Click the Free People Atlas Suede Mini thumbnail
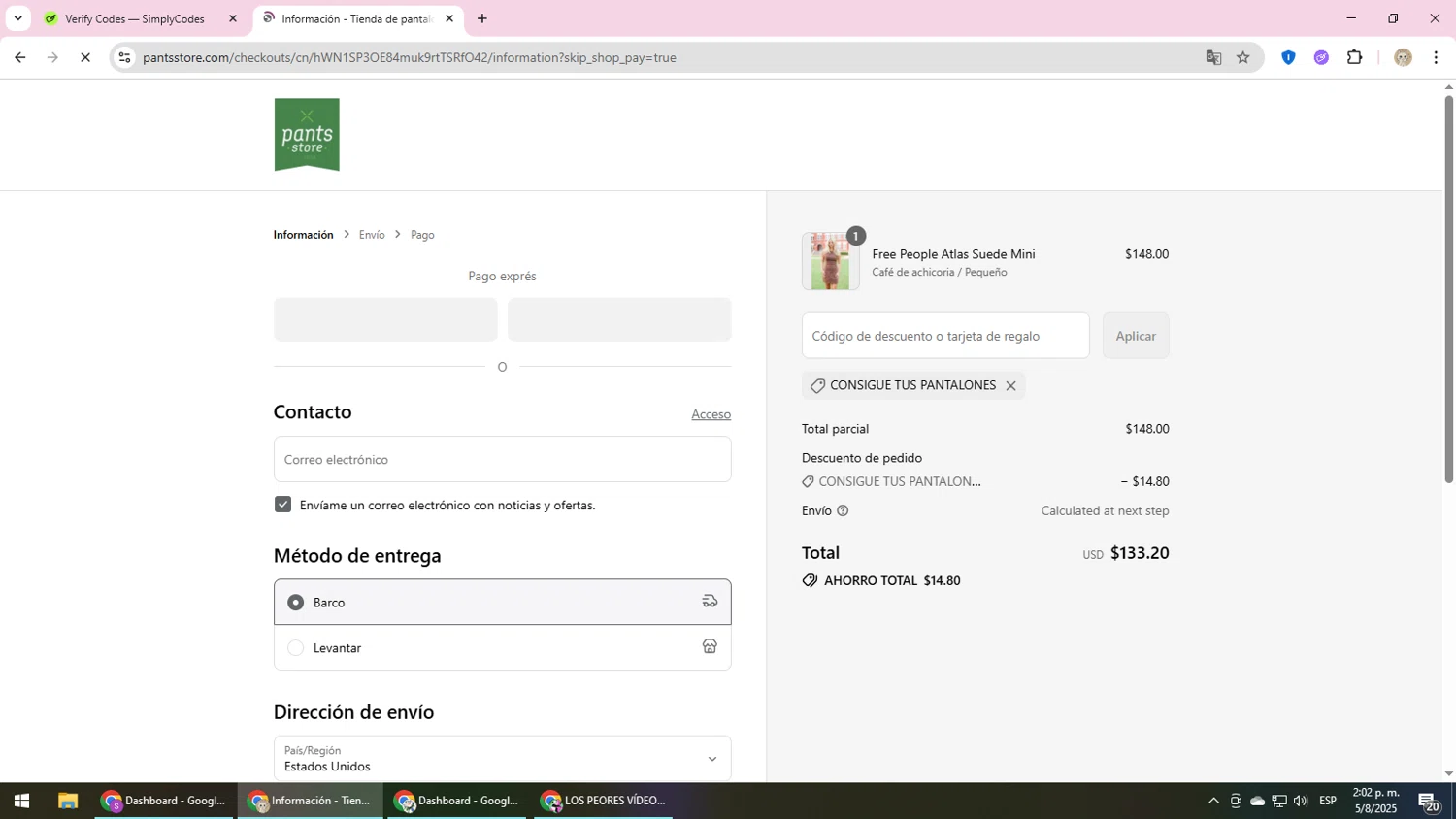This screenshot has height=819, width=1456. point(830,261)
